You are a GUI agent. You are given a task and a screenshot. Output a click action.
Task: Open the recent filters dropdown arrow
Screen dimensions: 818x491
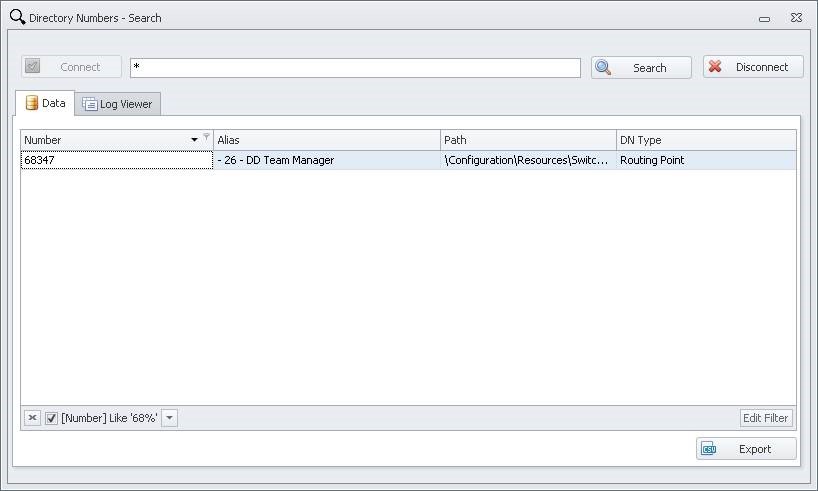(x=170, y=418)
